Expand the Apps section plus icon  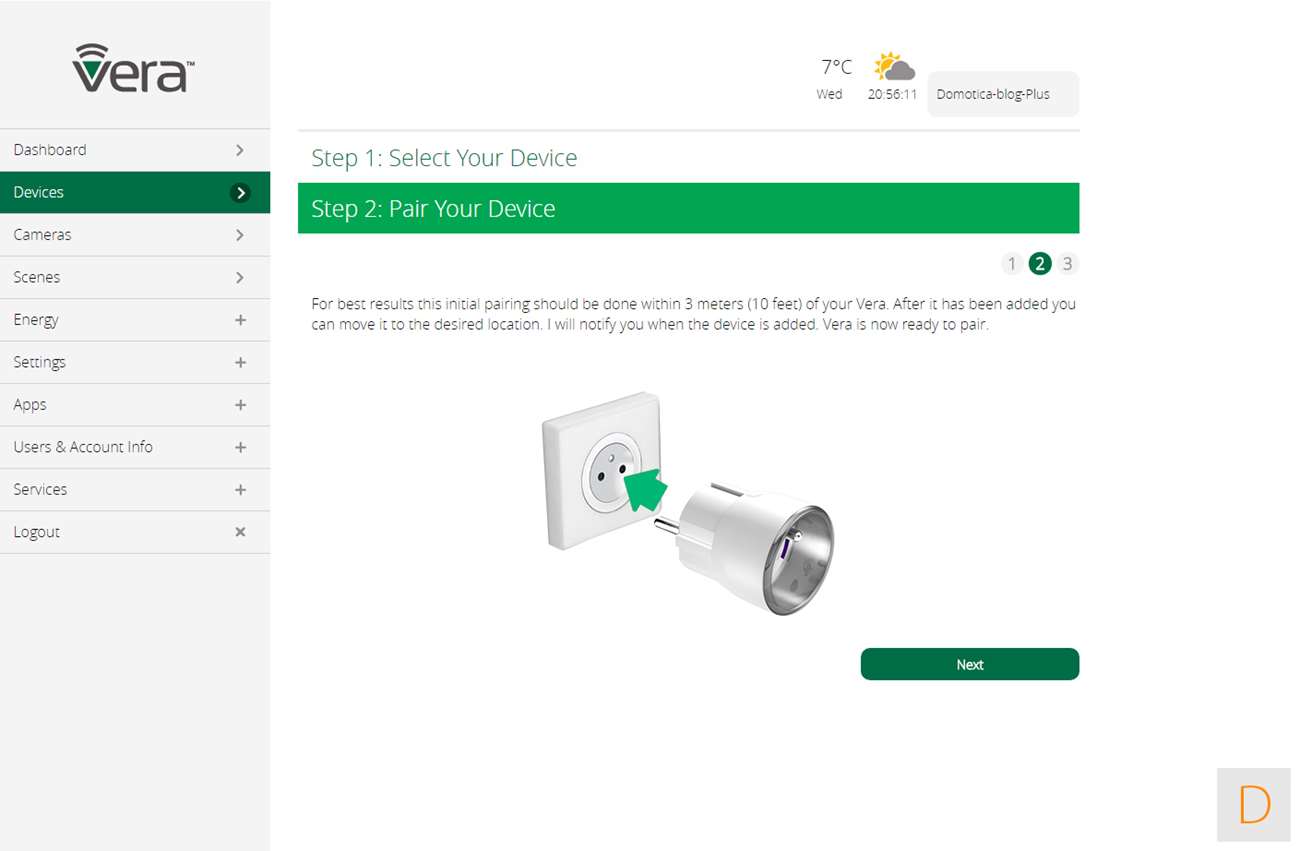pyautogui.click(x=240, y=405)
